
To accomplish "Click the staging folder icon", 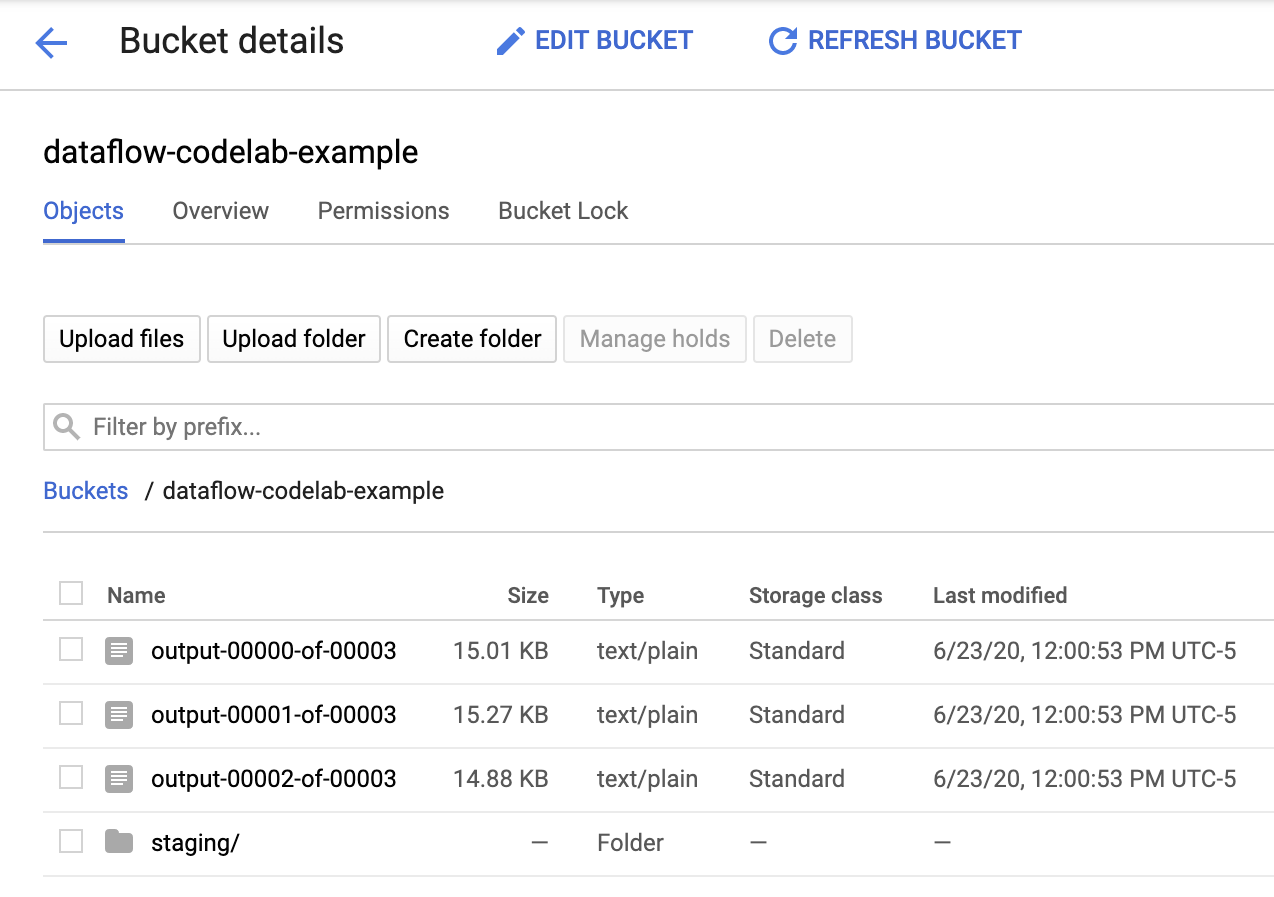I will pos(119,842).
